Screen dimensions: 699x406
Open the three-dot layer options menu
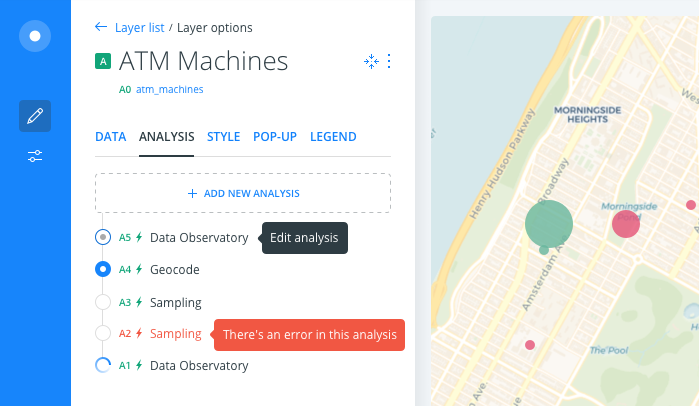(x=389, y=61)
